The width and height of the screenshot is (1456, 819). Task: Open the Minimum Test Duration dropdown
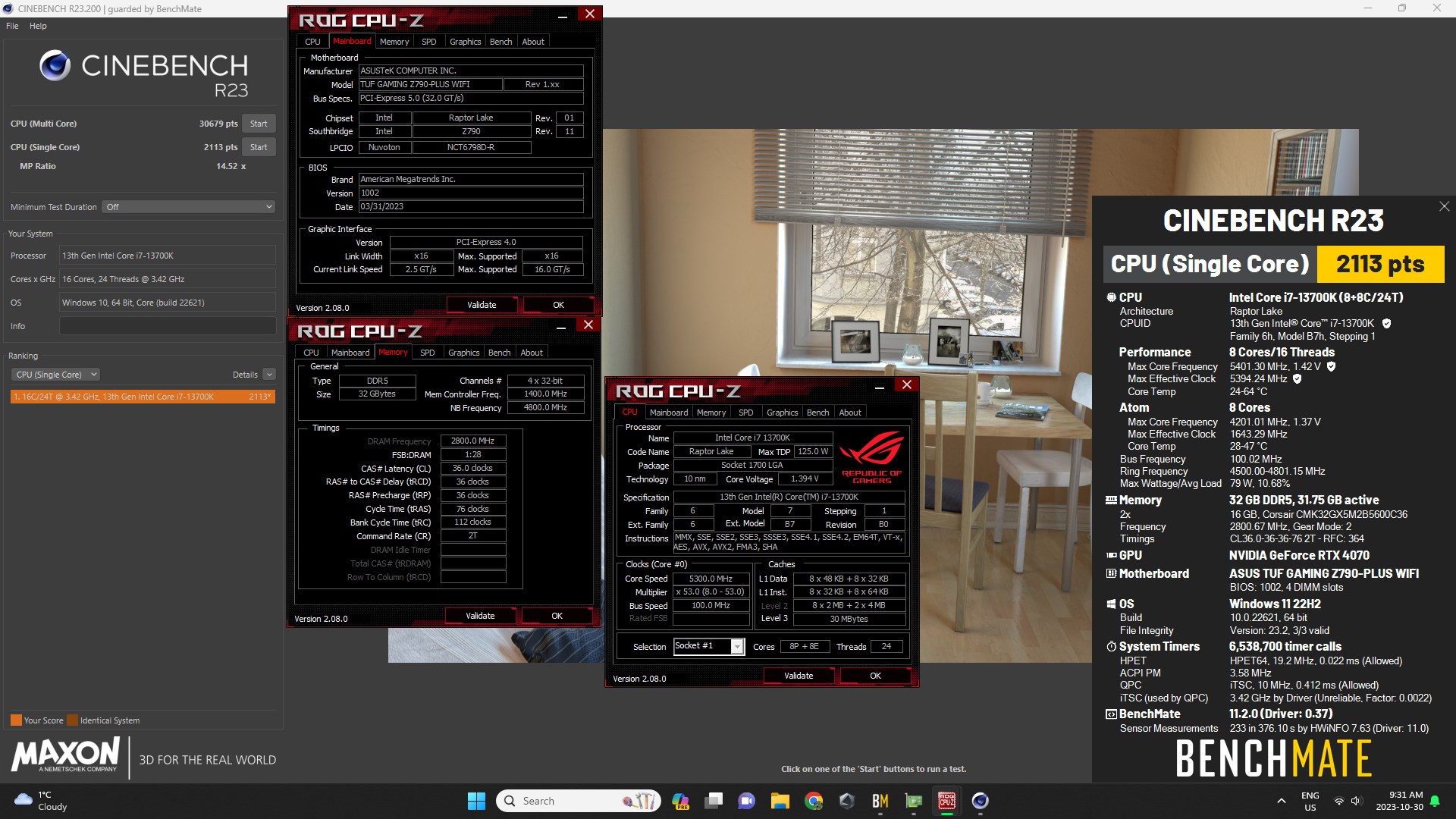point(188,207)
